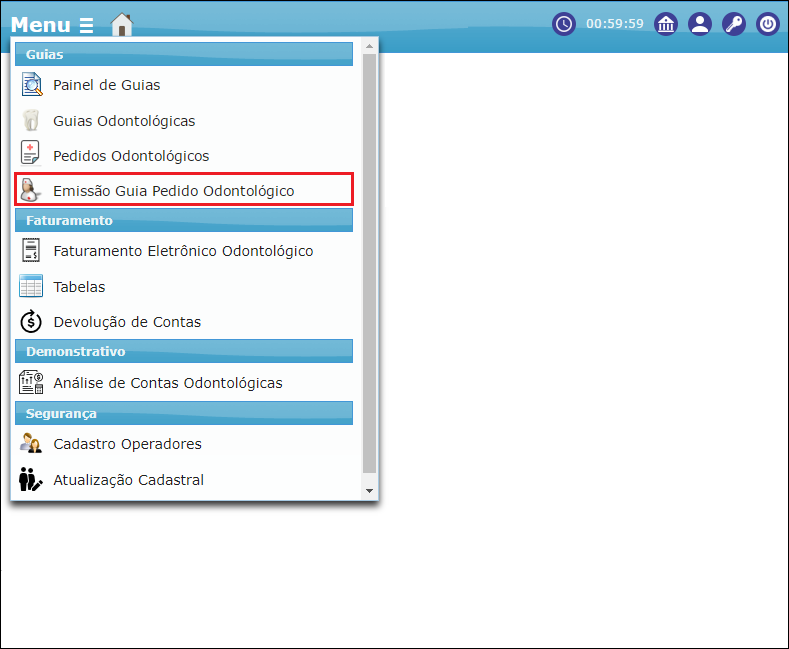The height and width of the screenshot is (649, 789).
Task: Open Atualização Cadastral
Action: tap(129, 480)
